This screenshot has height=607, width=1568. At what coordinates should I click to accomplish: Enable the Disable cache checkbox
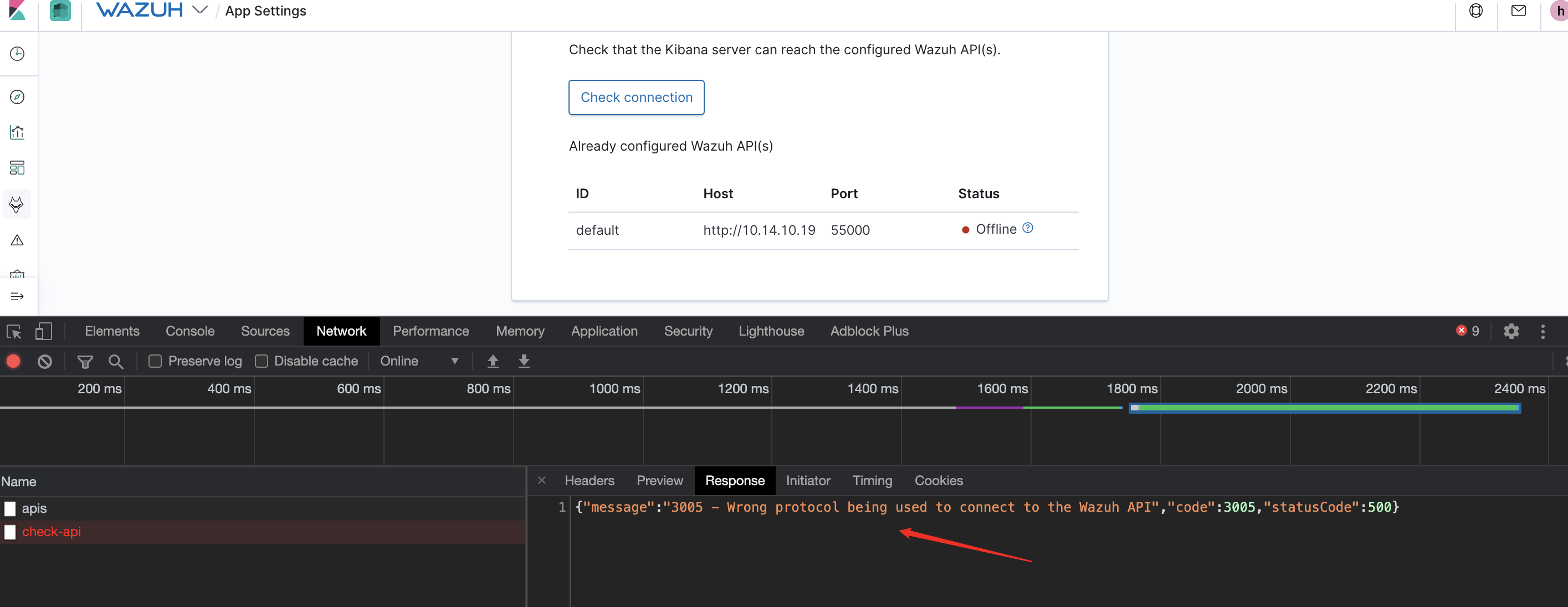tap(262, 361)
